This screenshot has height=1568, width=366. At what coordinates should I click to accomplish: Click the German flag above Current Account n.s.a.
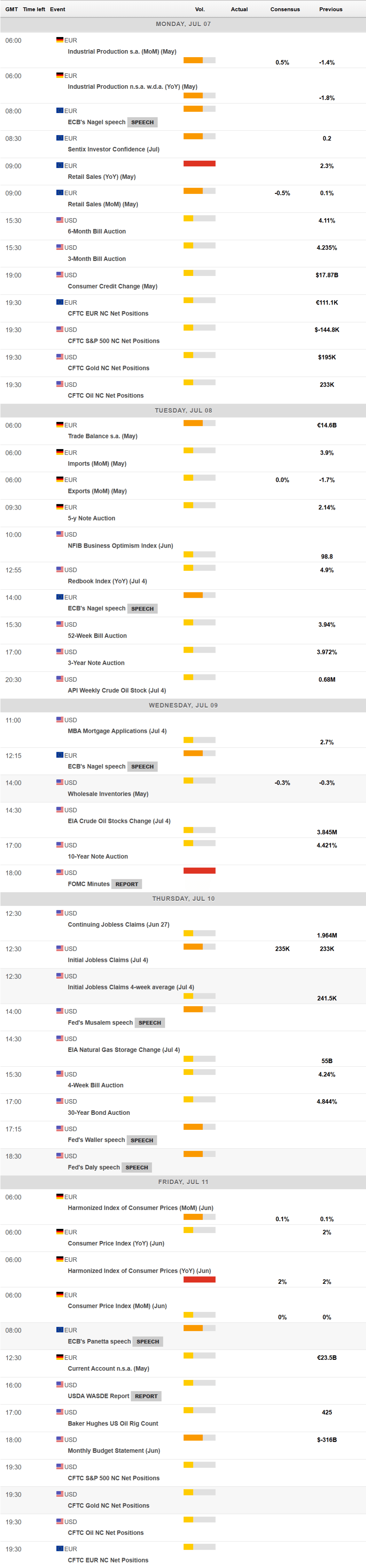click(x=60, y=1358)
